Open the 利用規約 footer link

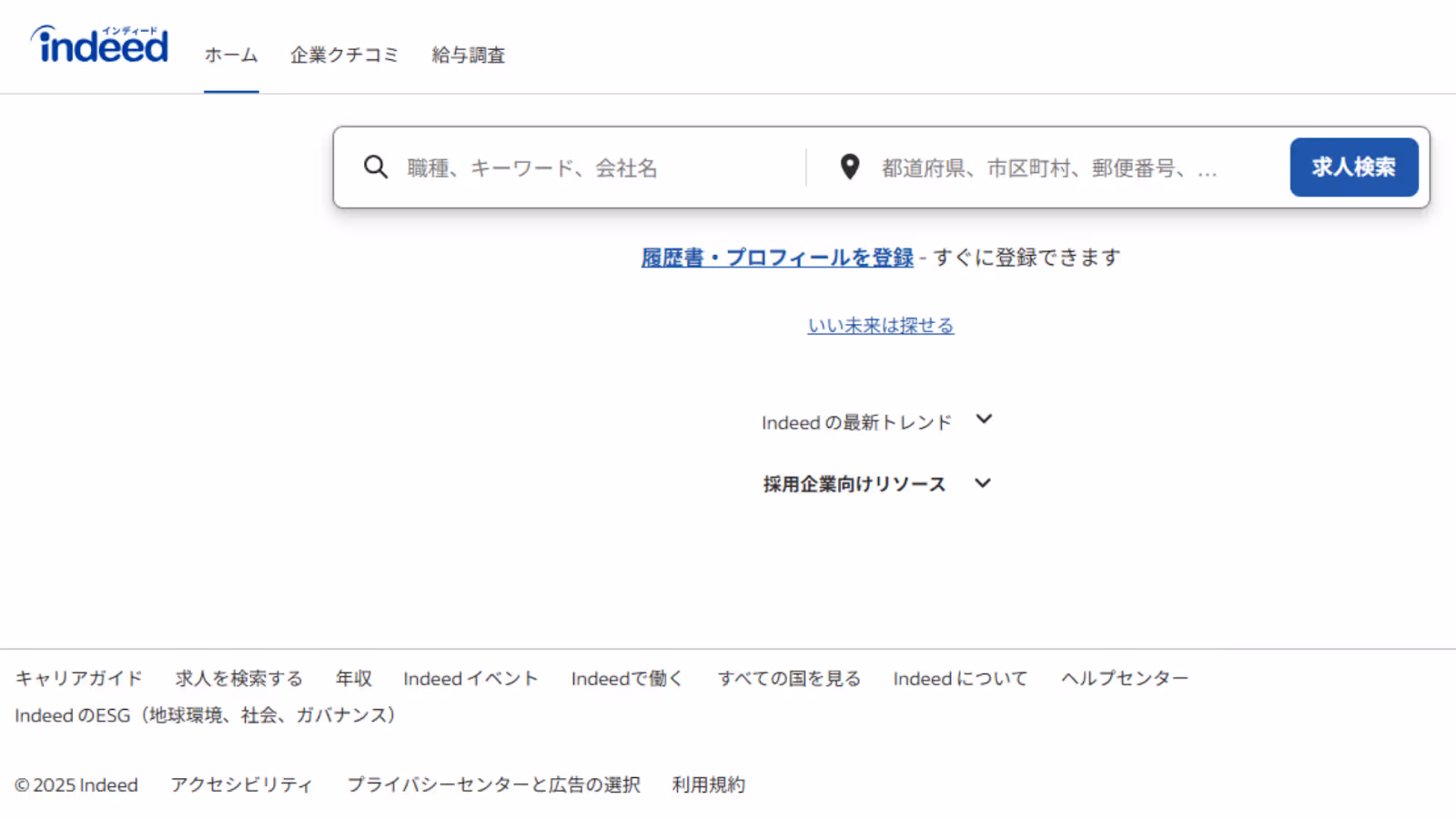click(709, 784)
